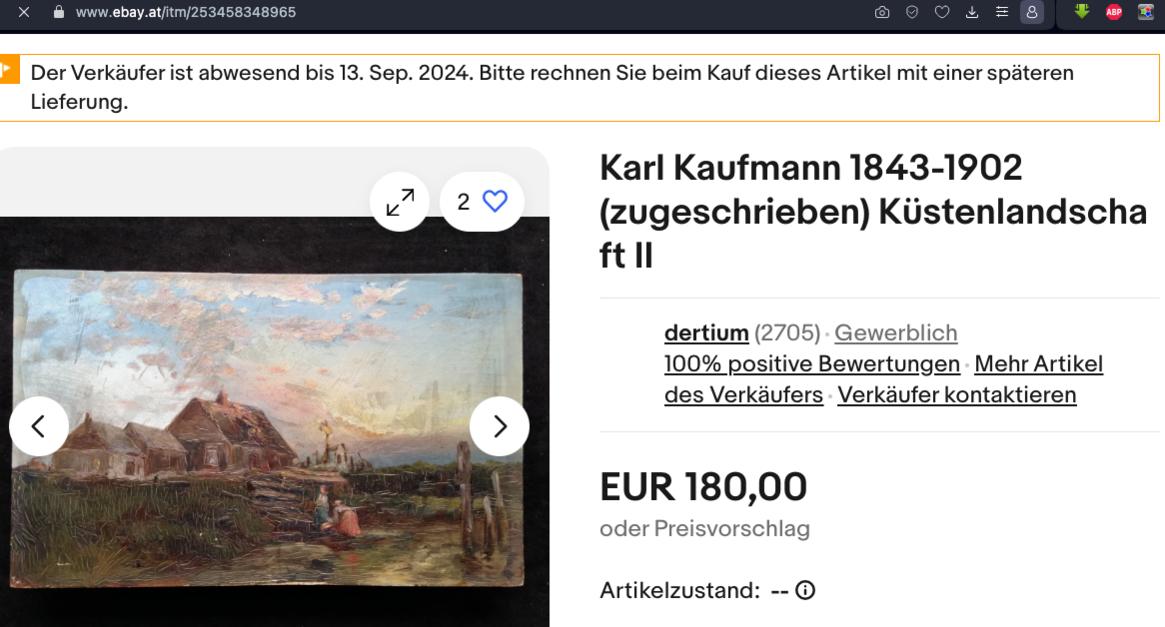The image size is (1165, 627).
Task: Open the 100% positive Bewertungen link
Action: pos(812,364)
